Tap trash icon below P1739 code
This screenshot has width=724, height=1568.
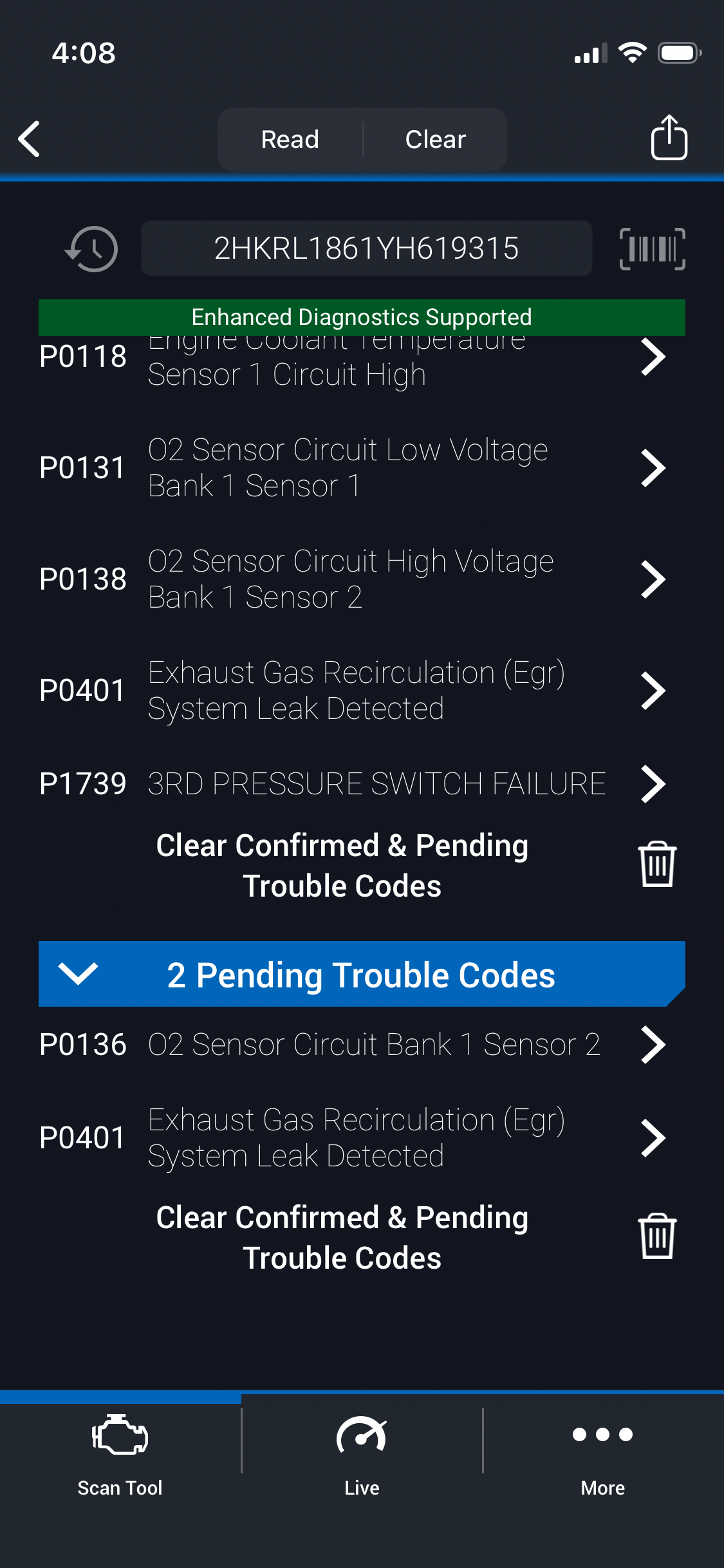[x=656, y=864]
